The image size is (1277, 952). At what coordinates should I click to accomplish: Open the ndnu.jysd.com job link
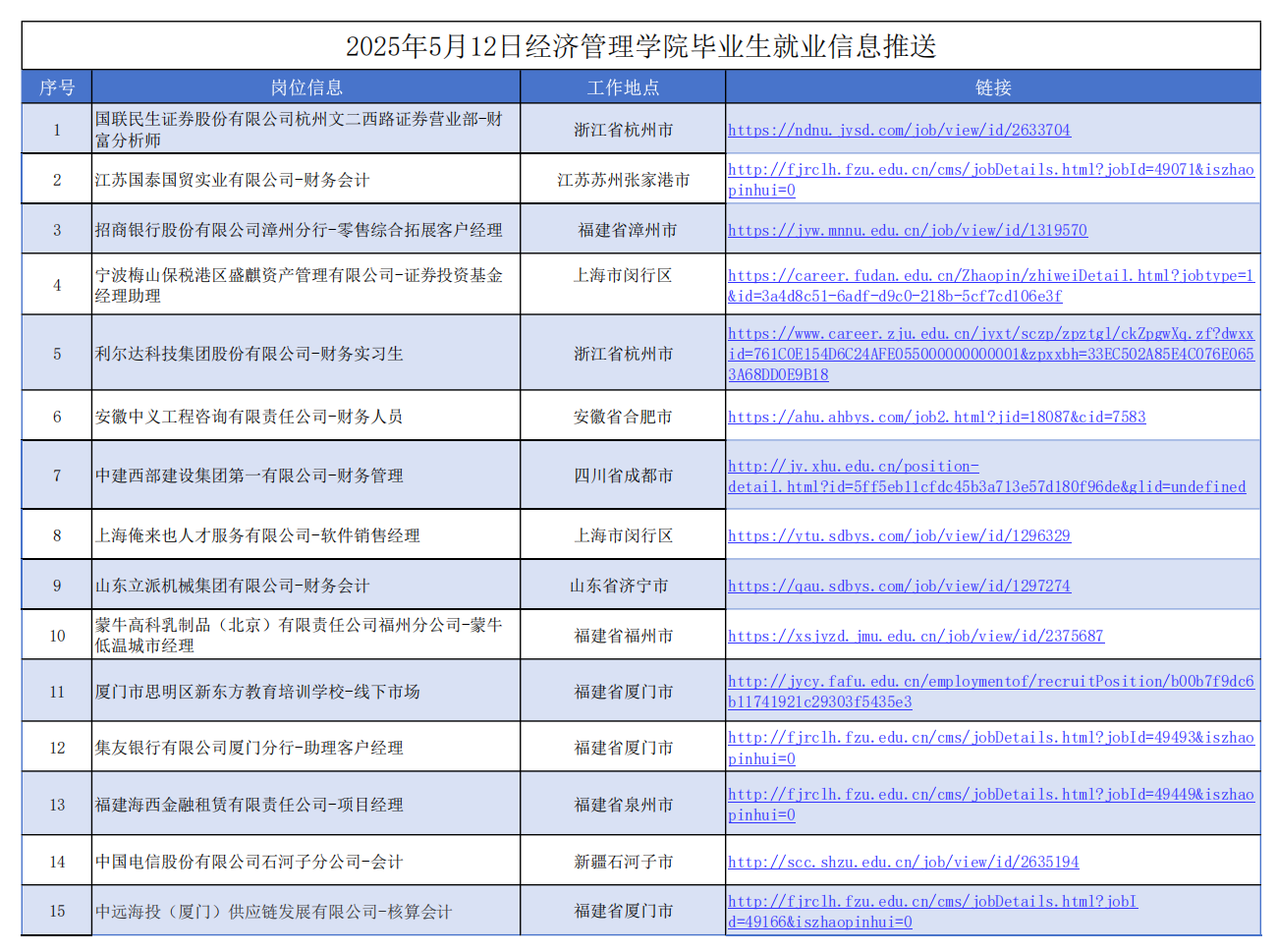pos(899,130)
